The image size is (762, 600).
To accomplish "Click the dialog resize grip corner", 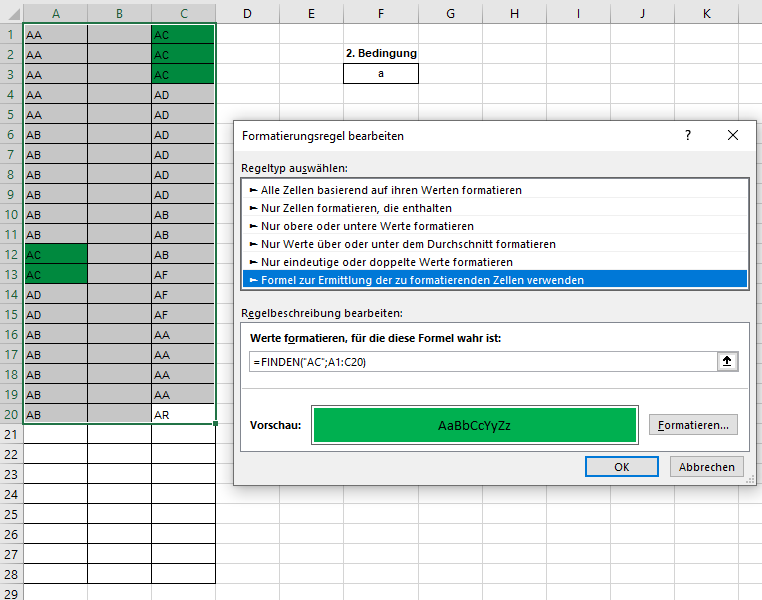I will [751, 480].
